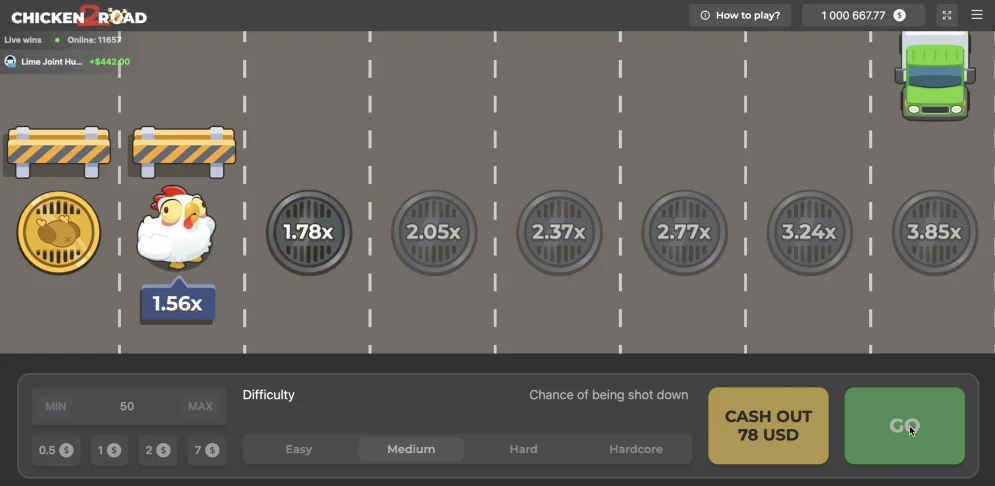The width and height of the screenshot is (995, 486).
Task: Cash out 78 USD
Action: [x=768, y=426]
